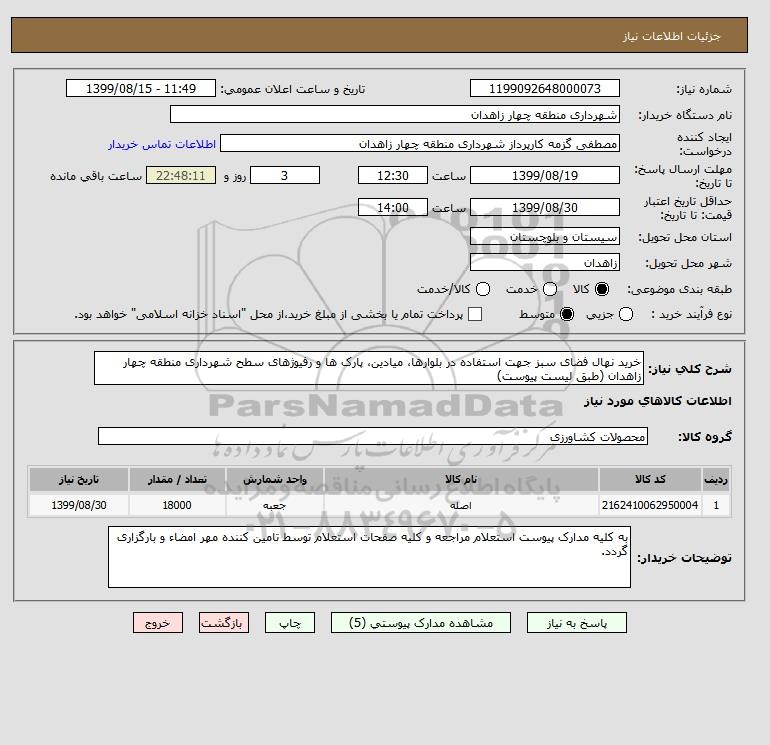Screen dimensions: 770x745
Task: Select the کالا radio button
Action: click(x=602, y=289)
